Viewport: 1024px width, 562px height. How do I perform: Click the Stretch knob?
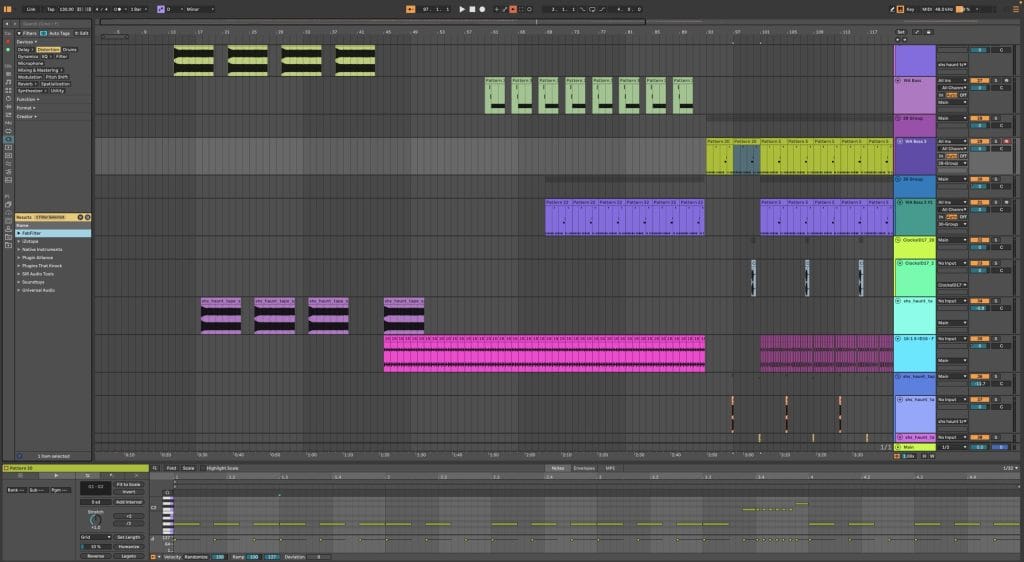coord(95,521)
